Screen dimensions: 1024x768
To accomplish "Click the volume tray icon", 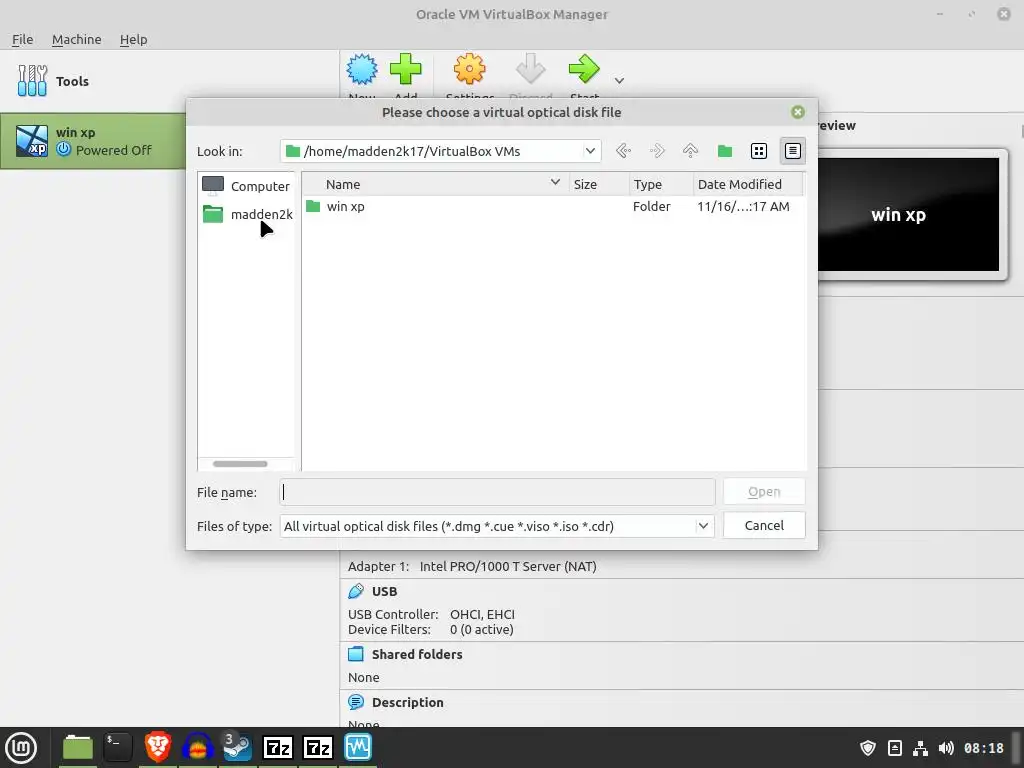I will (x=946, y=748).
